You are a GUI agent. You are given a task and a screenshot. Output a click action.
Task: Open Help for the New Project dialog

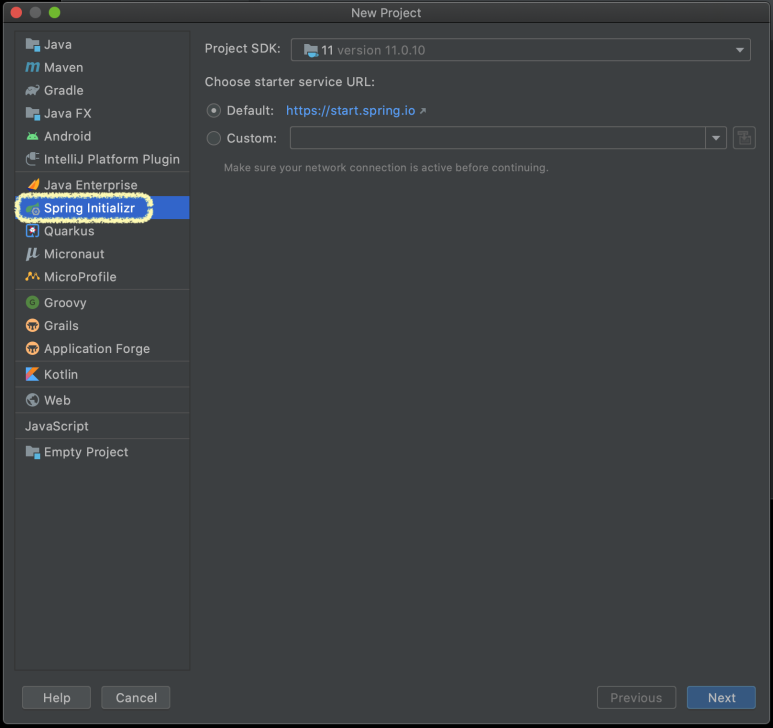pyautogui.click(x=56, y=697)
